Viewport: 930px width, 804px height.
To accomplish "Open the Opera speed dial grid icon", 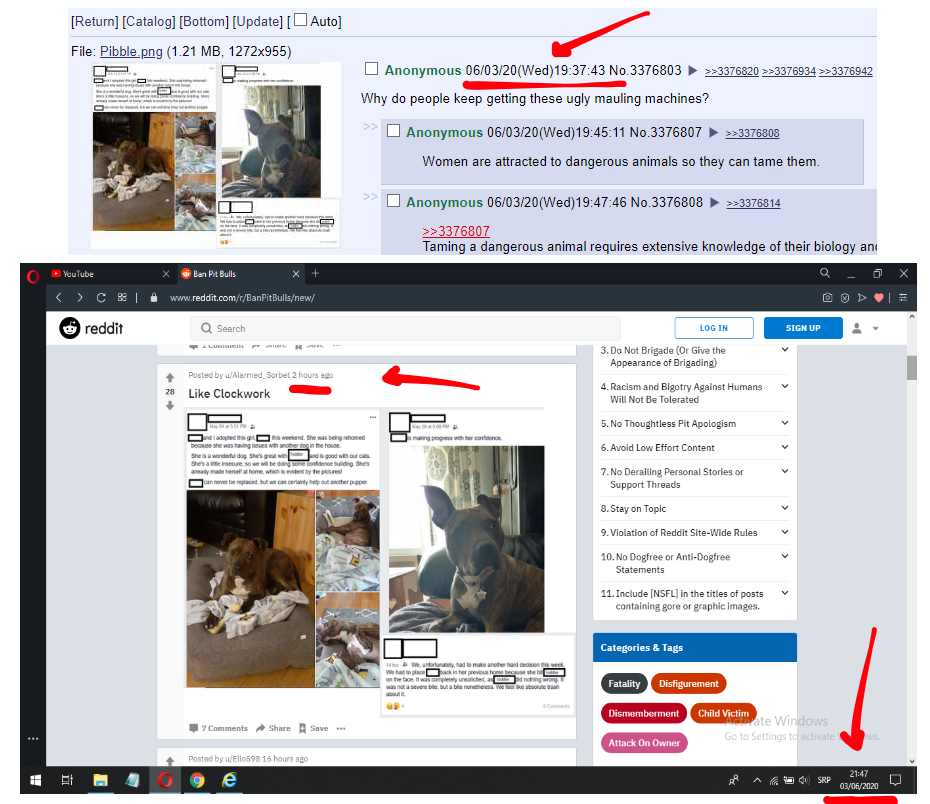I will click(122, 298).
